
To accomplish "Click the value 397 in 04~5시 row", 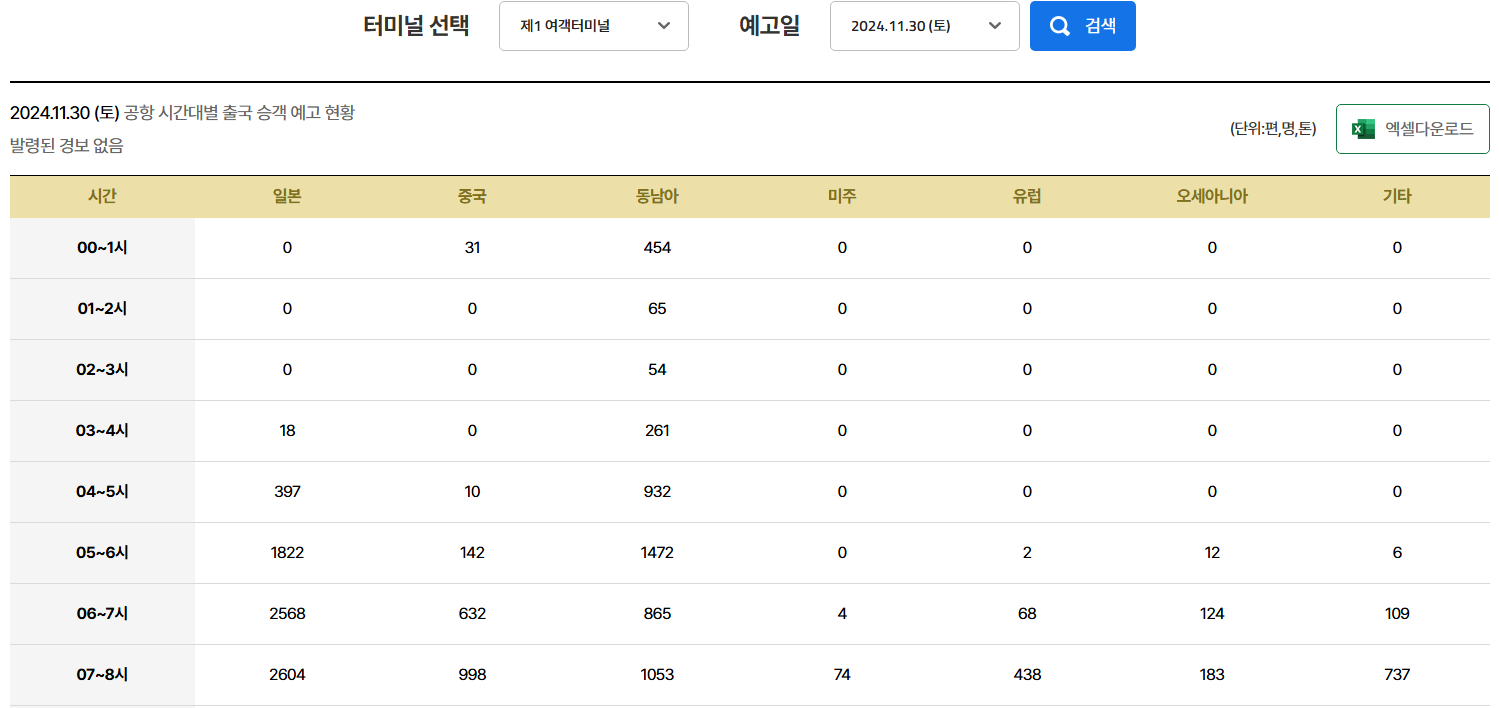I will 287,492.
